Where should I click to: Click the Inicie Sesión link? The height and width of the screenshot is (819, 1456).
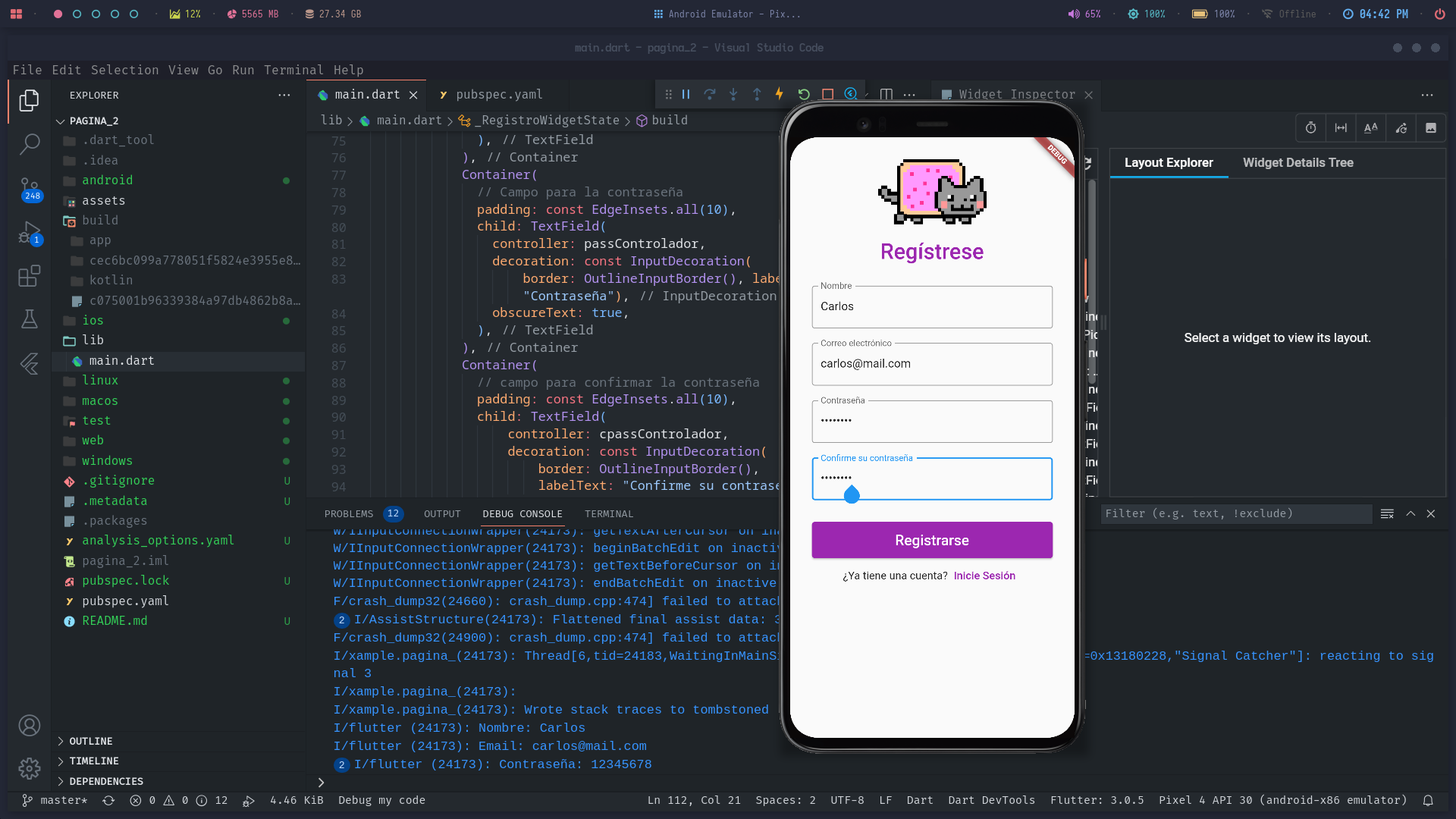[x=984, y=576]
